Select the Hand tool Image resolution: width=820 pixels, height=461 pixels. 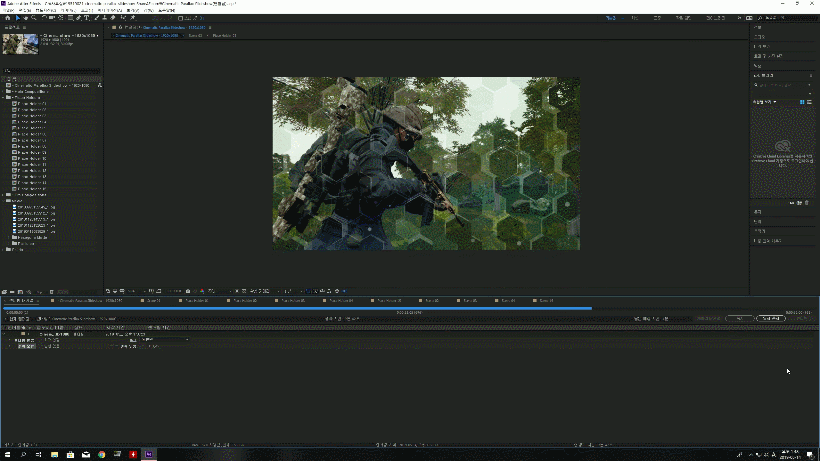[x=25, y=17]
